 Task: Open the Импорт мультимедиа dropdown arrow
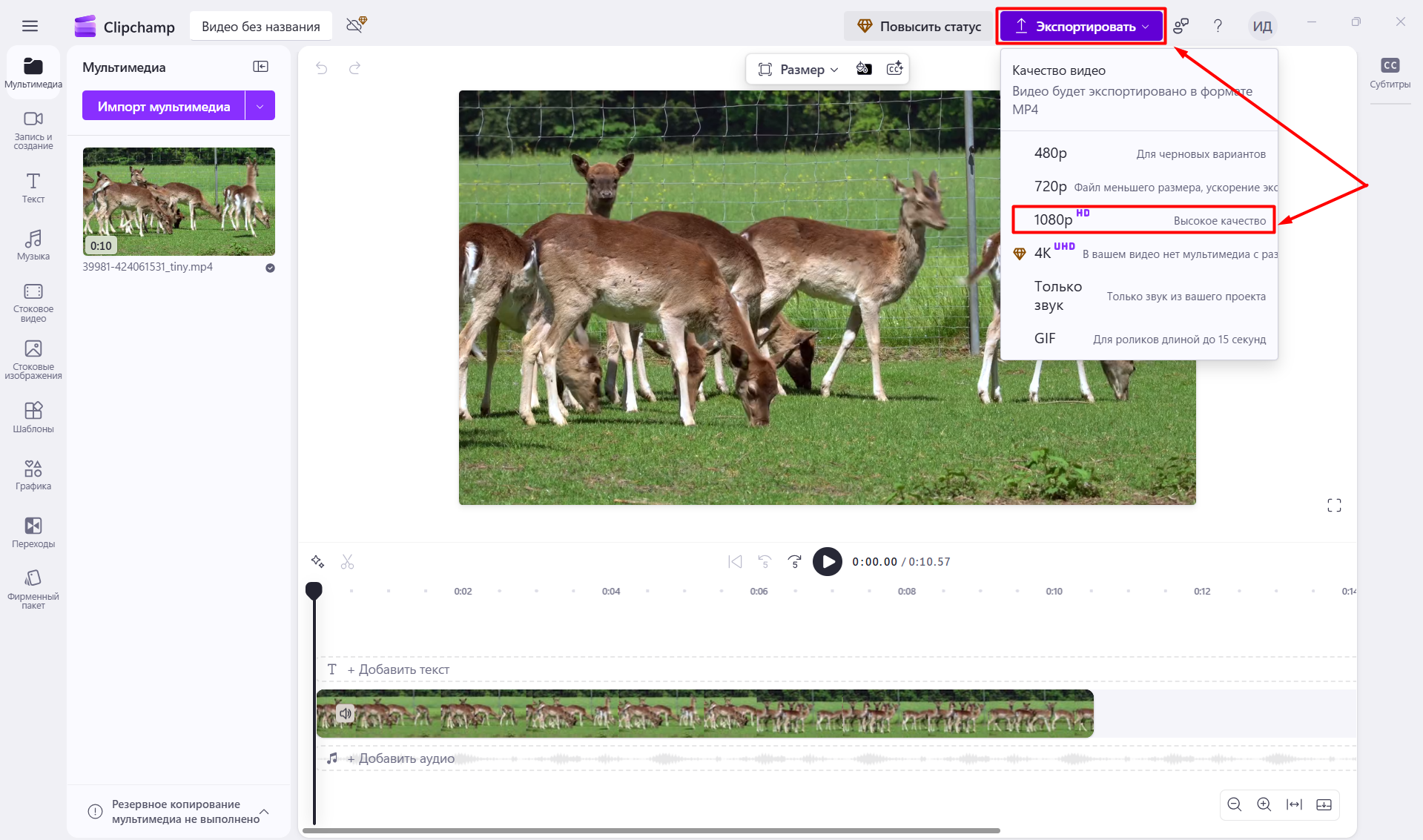(x=260, y=105)
